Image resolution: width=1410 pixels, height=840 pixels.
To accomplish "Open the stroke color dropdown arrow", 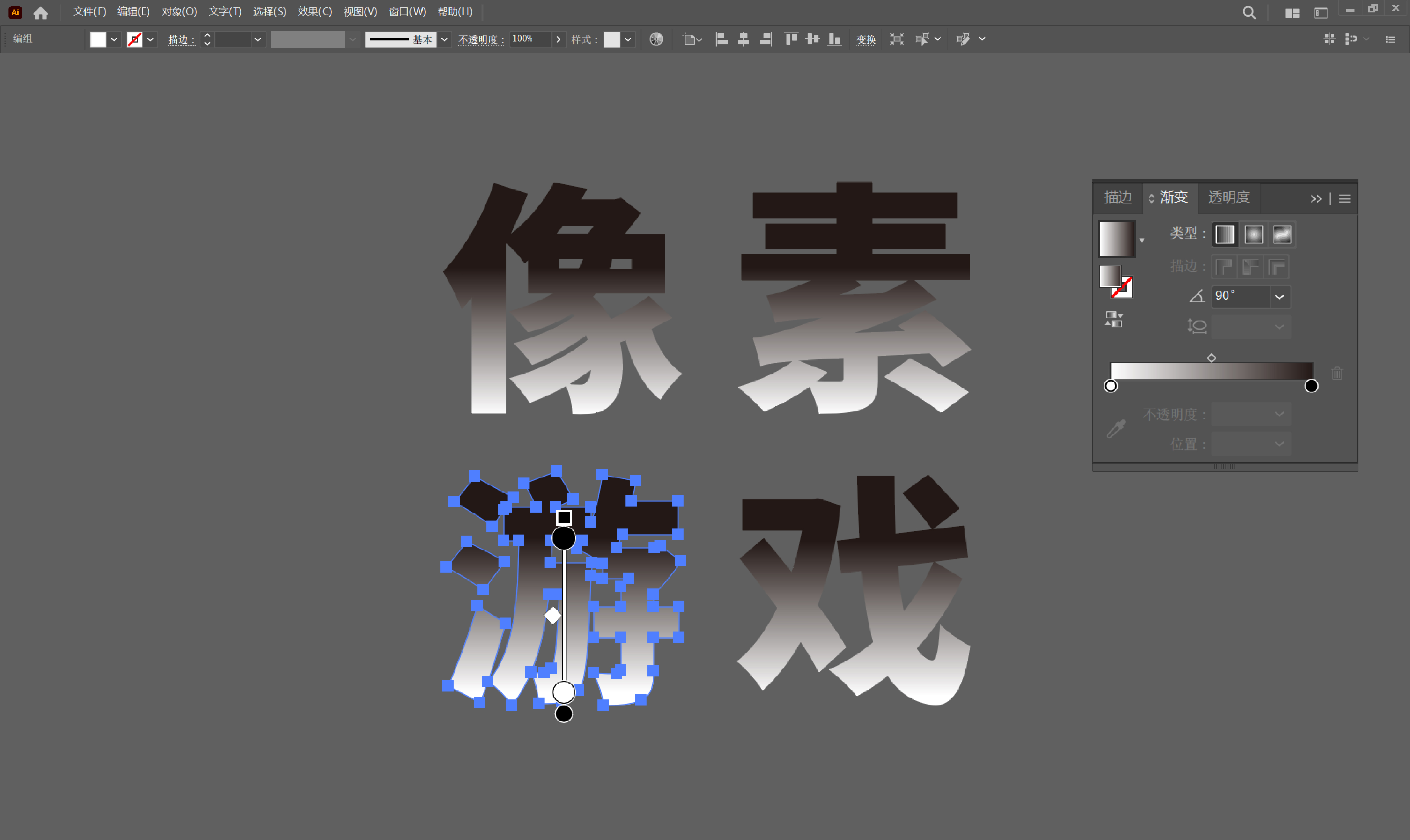I will (150, 40).
